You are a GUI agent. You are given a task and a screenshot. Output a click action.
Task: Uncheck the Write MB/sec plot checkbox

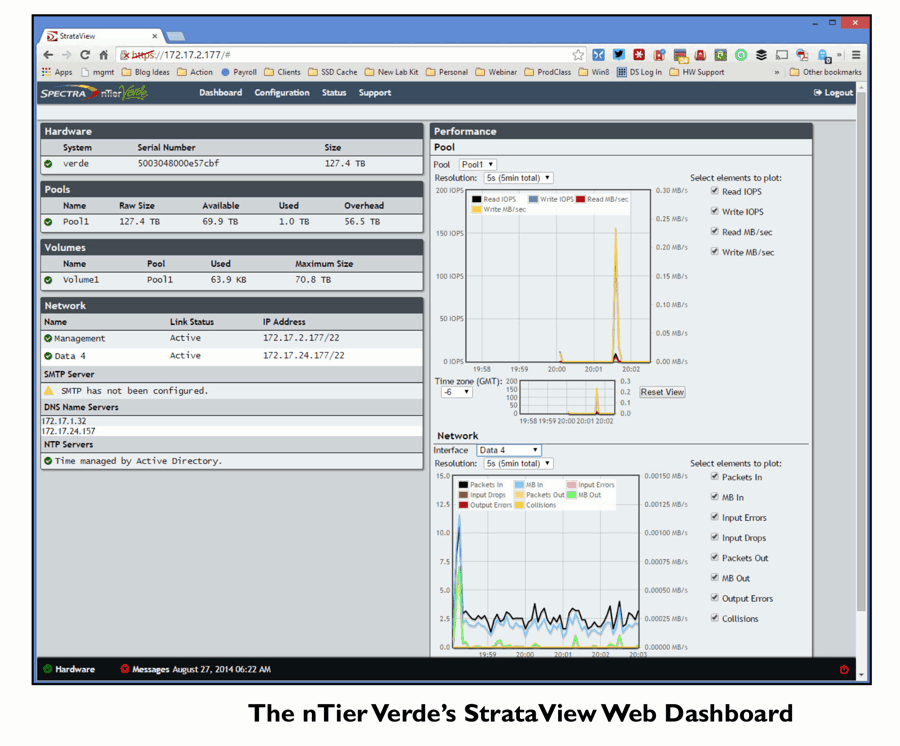pyautogui.click(x=715, y=251)
